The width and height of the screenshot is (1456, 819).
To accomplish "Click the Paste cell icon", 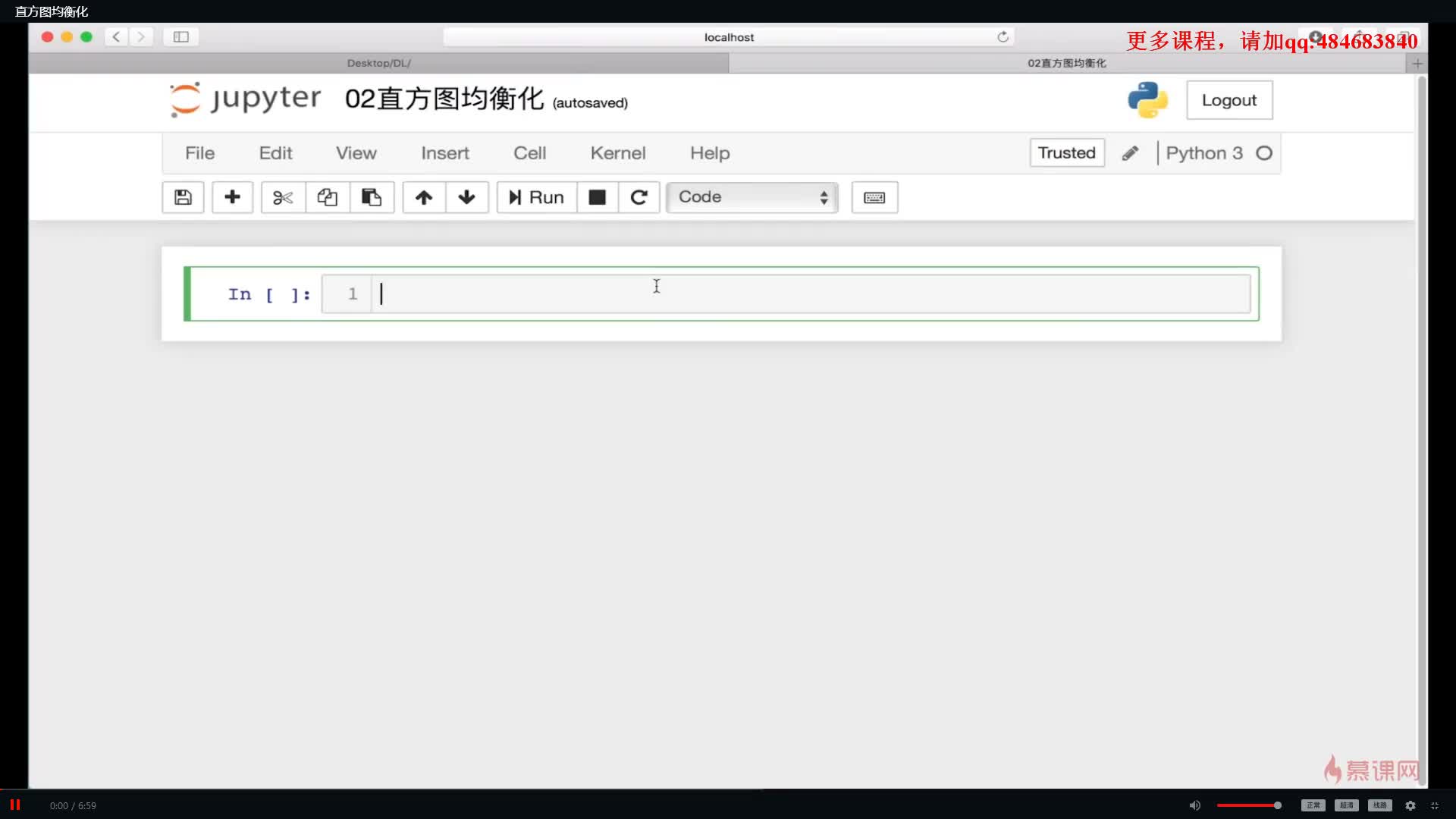I will click(371, 197).
